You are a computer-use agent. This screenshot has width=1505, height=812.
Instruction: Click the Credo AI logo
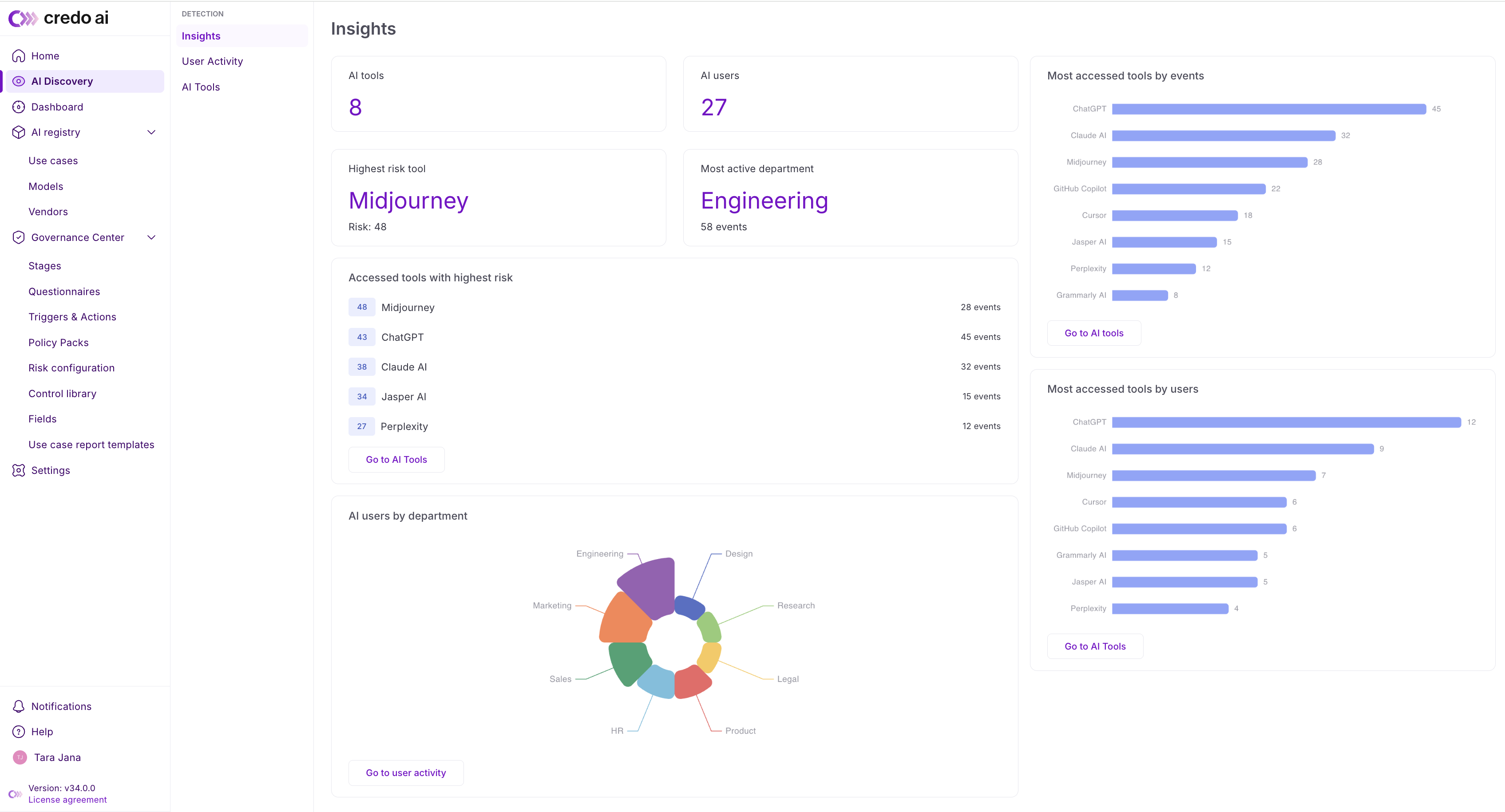tap(59, 18)
